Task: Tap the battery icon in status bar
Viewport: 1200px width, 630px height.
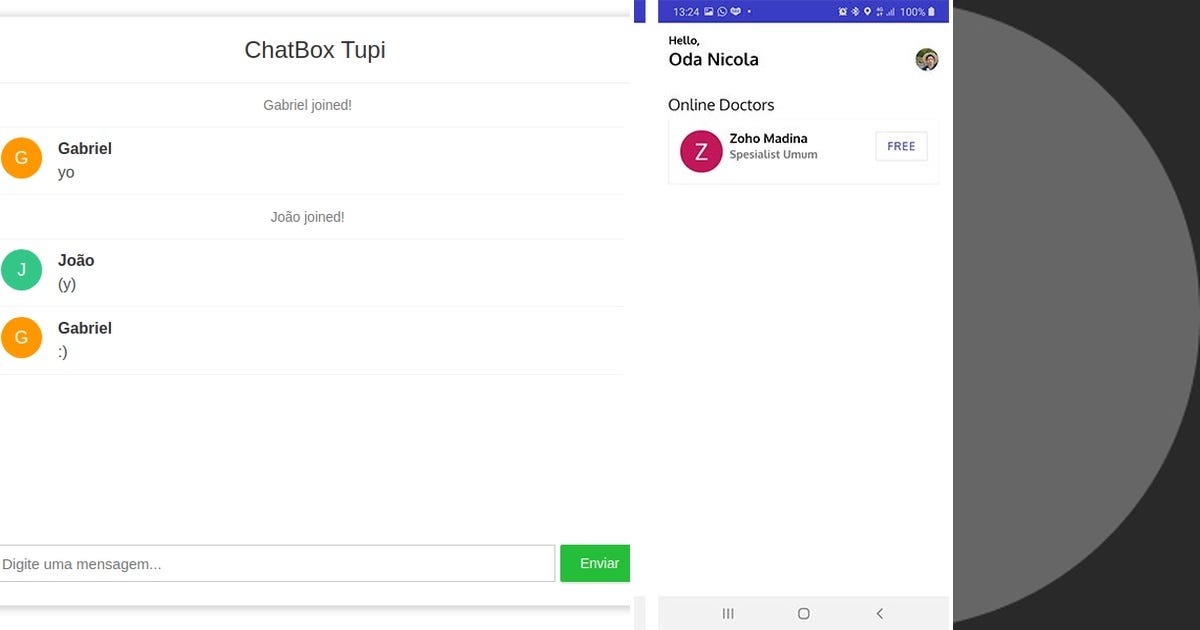Action: click(x=932, y=12)
